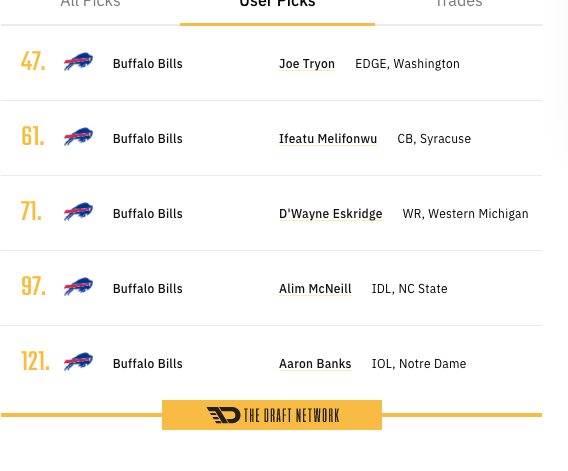Click Buffalo Bills team name at pick 97

(x=148, y=289)
